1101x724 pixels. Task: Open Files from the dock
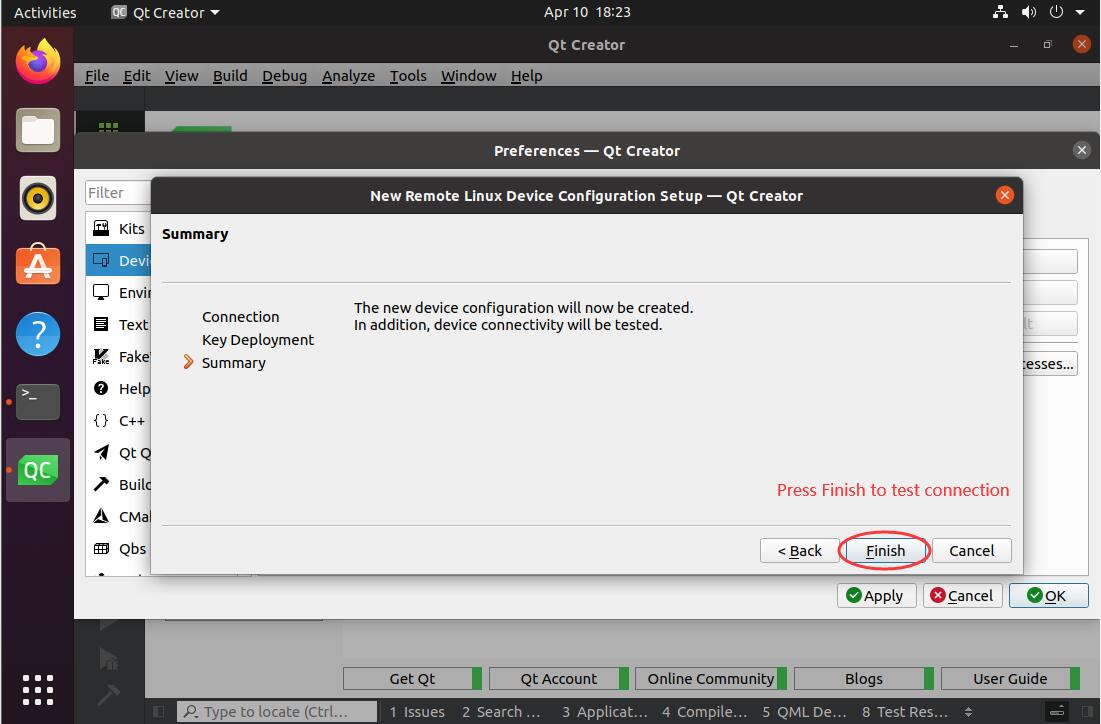click(38, 130)
